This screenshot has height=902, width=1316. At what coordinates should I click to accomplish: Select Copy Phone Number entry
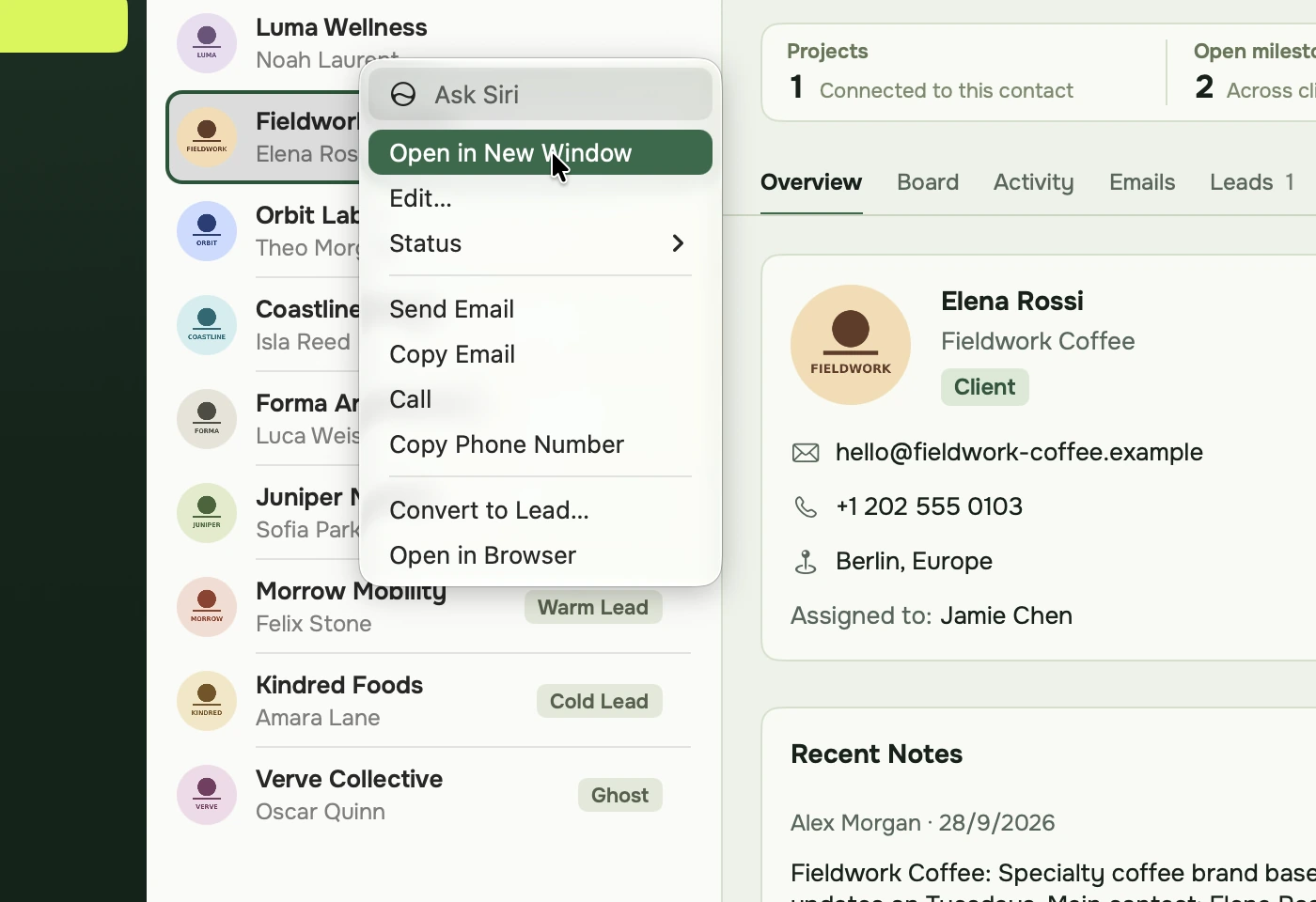pos(540,444)
